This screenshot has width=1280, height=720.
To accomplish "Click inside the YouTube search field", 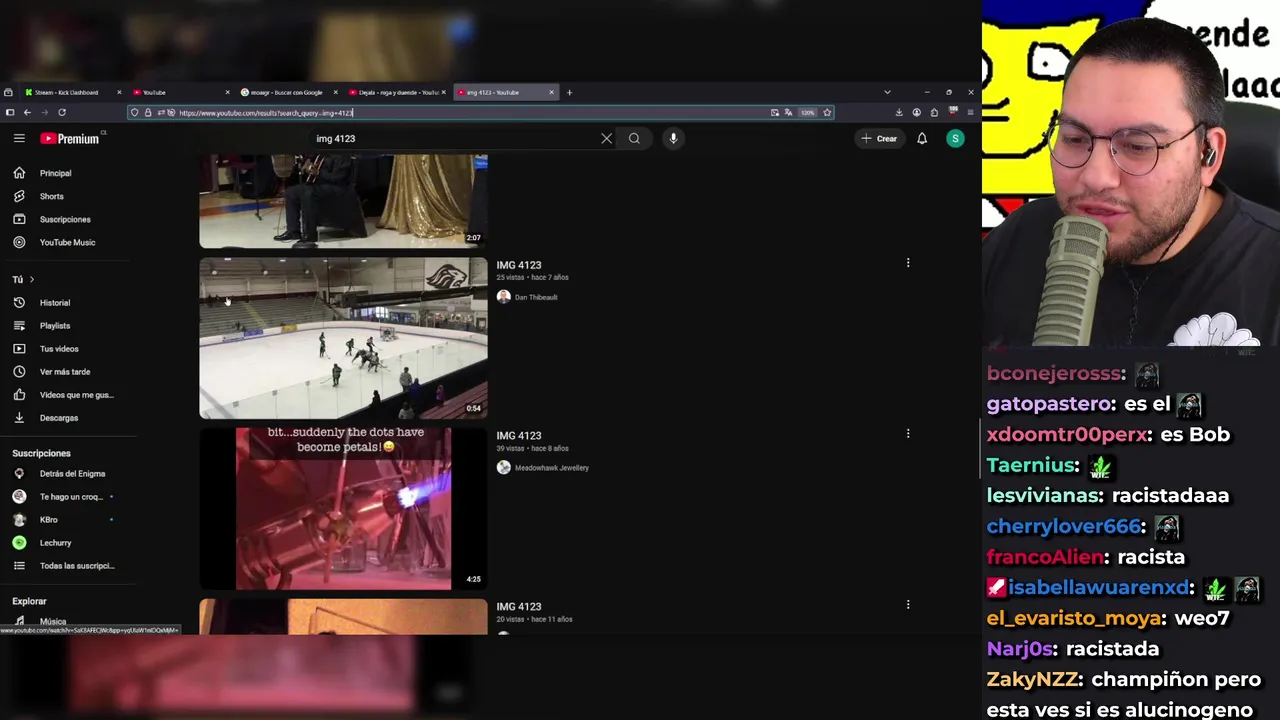I will (x=455, y=139).
